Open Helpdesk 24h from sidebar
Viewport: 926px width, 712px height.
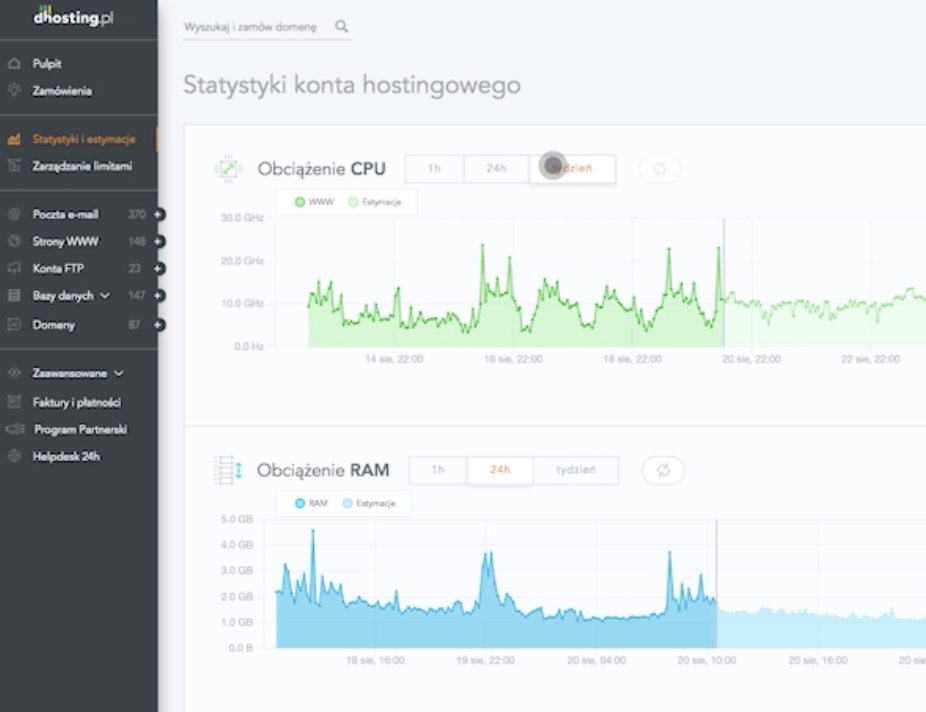[x=66, y=457]
